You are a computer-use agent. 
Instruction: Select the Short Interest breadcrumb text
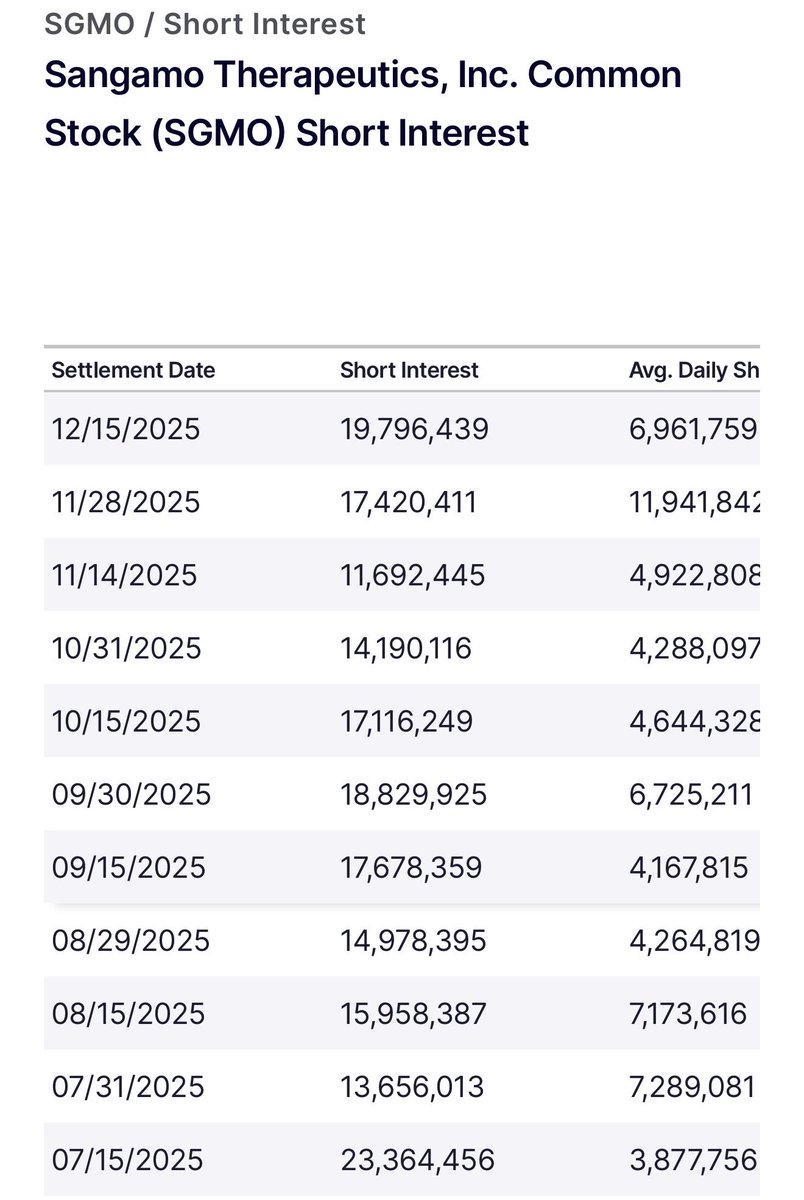(x=264, y=23)
